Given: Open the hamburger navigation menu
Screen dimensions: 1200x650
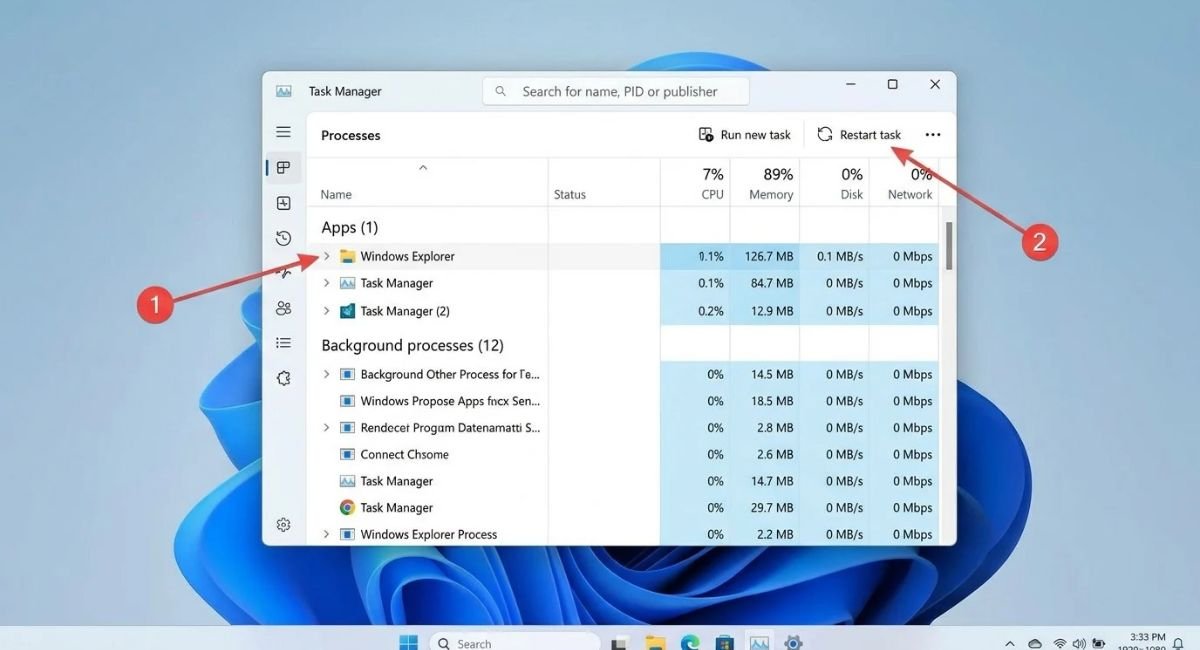Looking at the screenshot, I should (283, 132).
